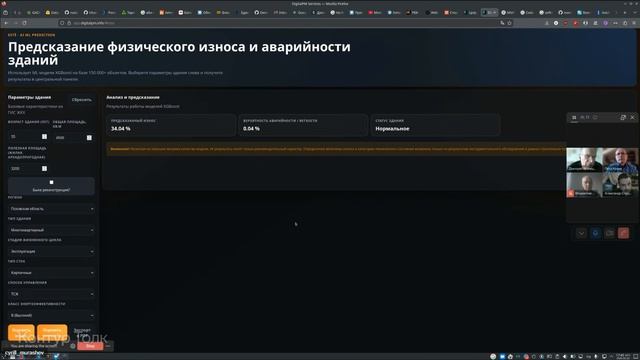640x360 pixels.
Task: Click the predicted wear value 34.04 %
Action: click(120, 129)
